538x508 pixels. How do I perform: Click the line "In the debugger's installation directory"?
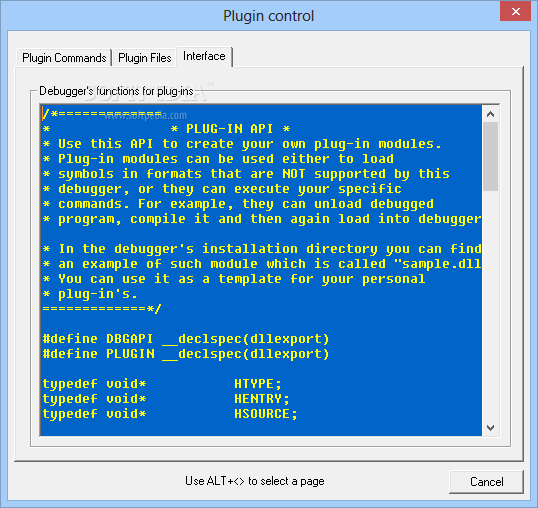coord(262,249)
